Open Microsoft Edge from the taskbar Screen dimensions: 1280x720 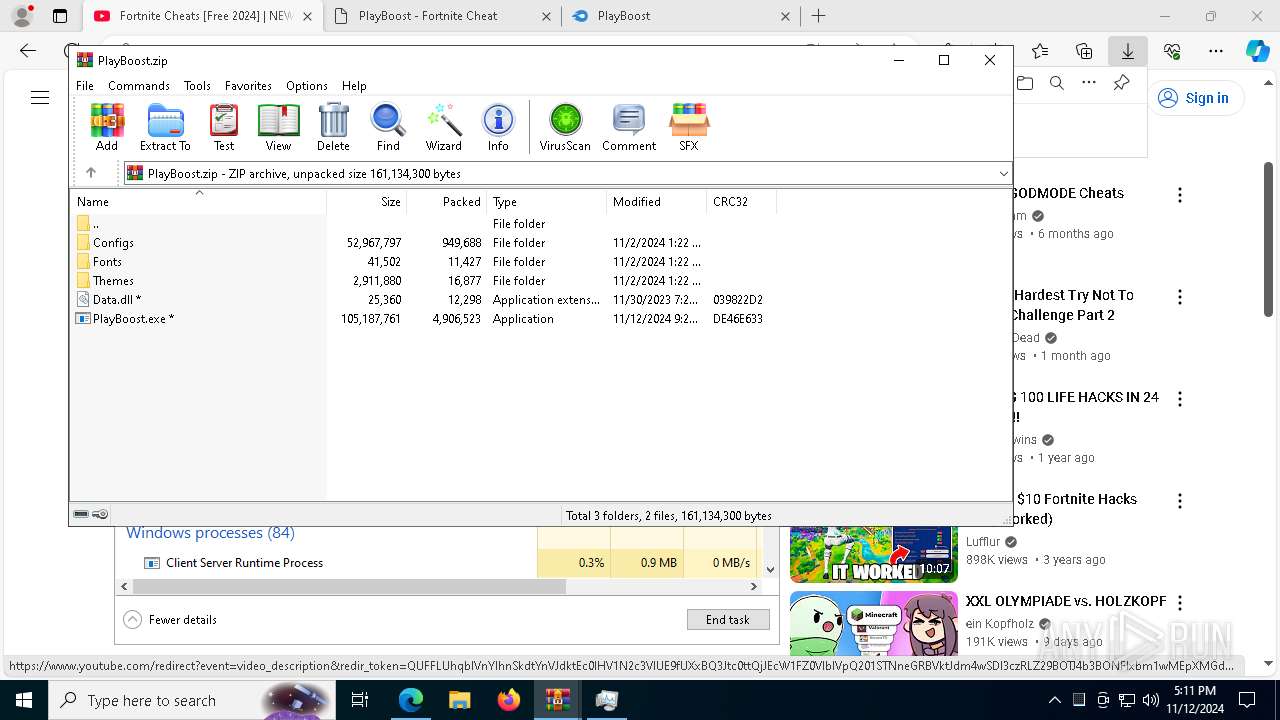[411, 700]
